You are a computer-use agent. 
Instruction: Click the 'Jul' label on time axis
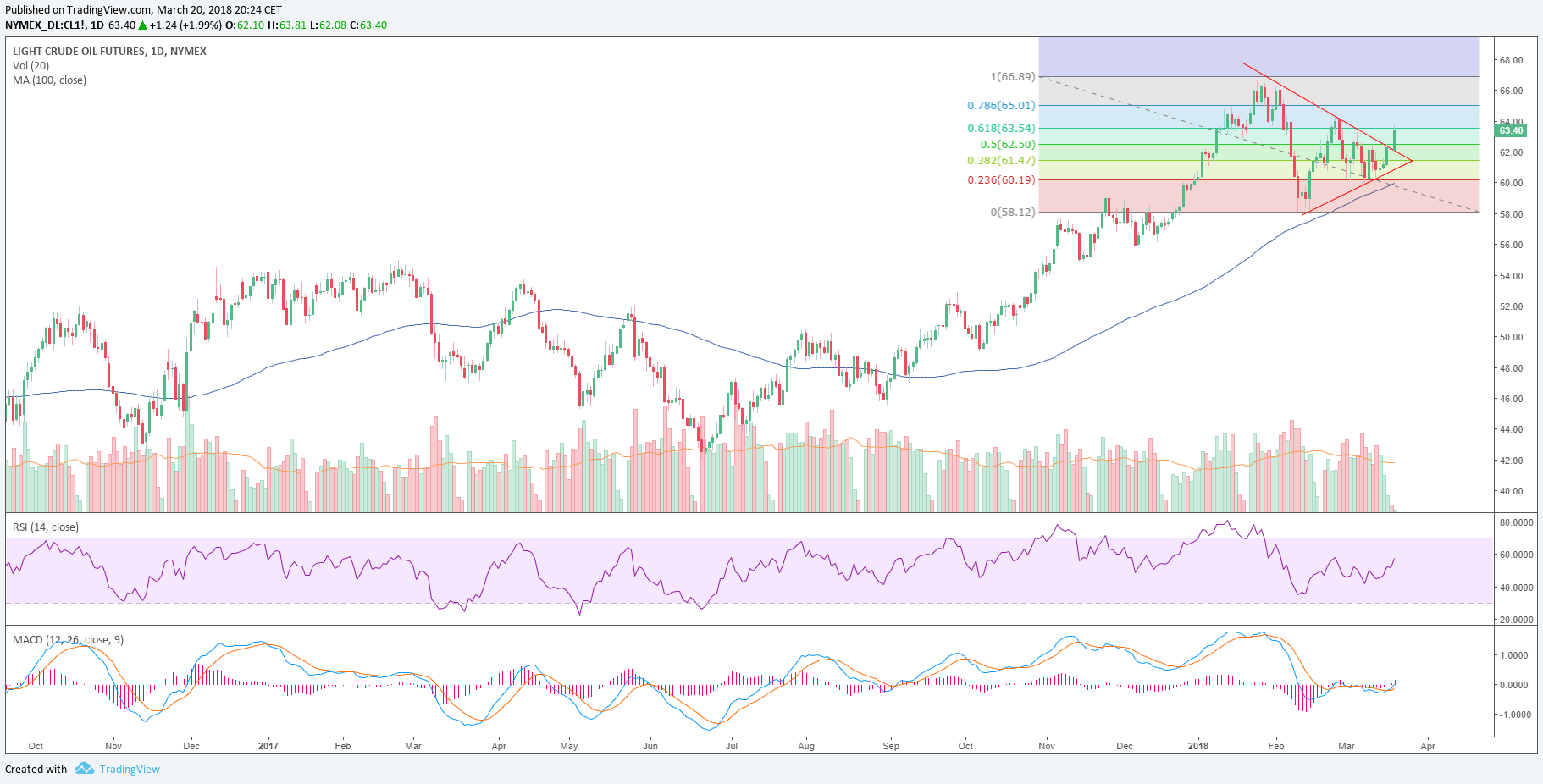click(x=732, y=746)
